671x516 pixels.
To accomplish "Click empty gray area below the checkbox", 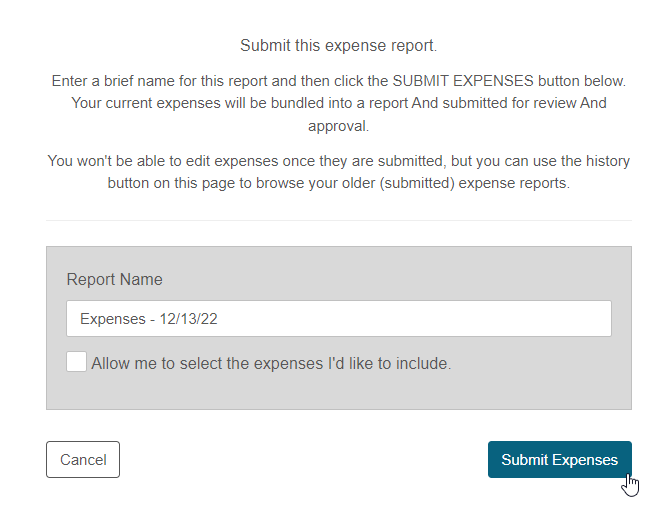I will pos(338,392).
